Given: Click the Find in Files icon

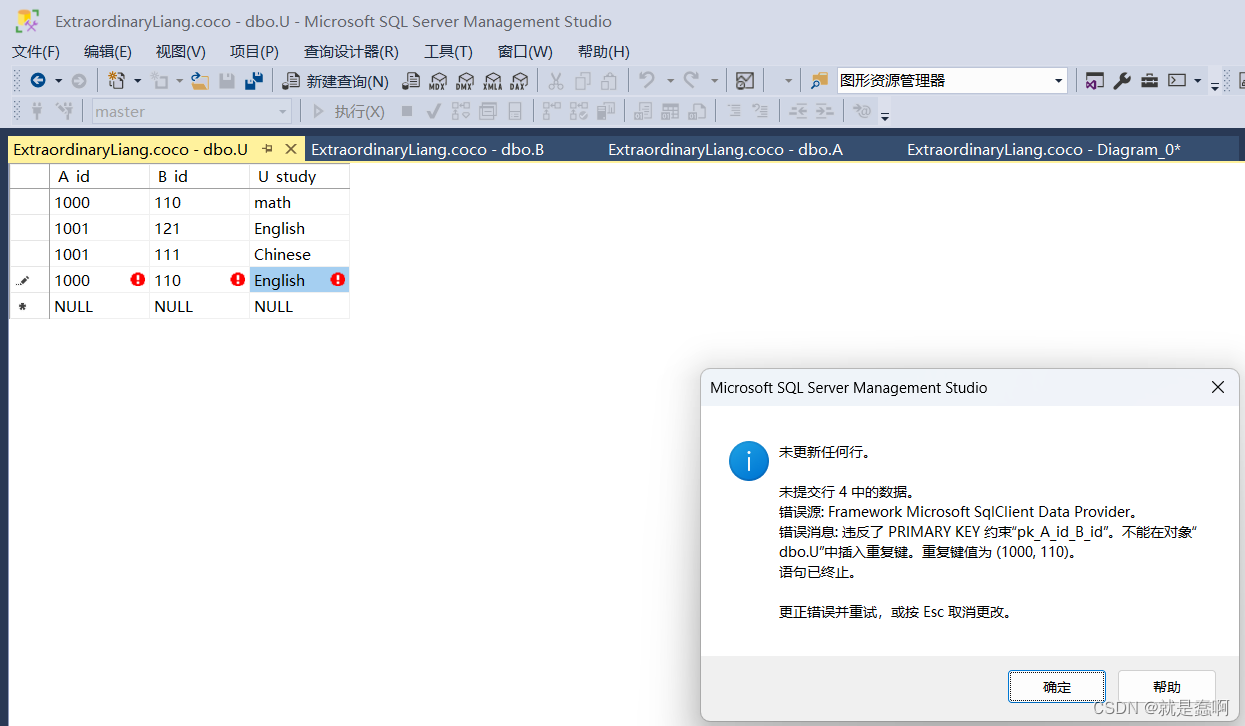Looking at the screenshot, I should click(820, 81).
